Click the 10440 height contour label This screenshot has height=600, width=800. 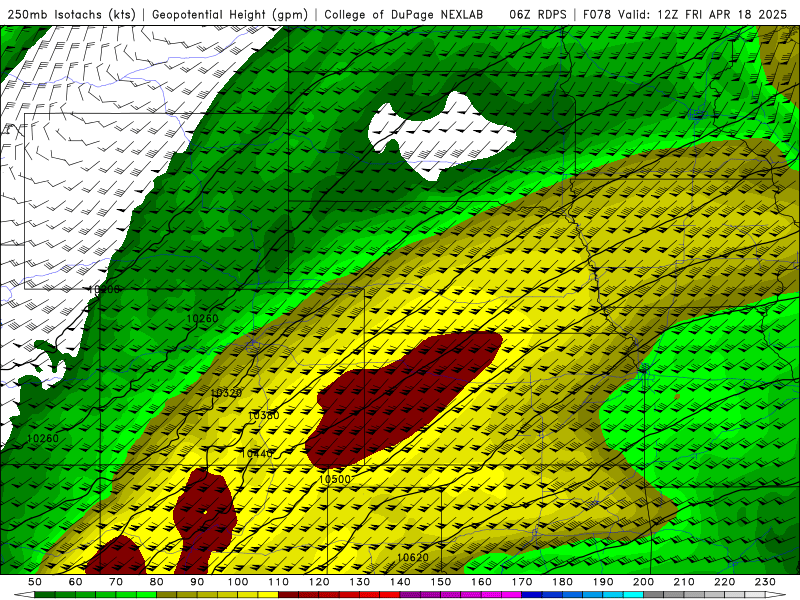point(257,454)
